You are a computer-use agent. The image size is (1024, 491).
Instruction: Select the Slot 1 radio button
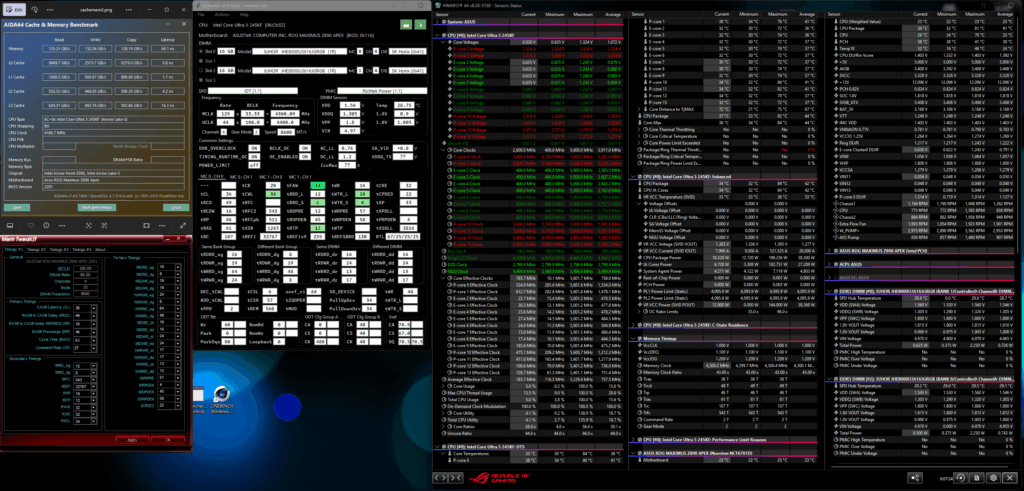200,61
